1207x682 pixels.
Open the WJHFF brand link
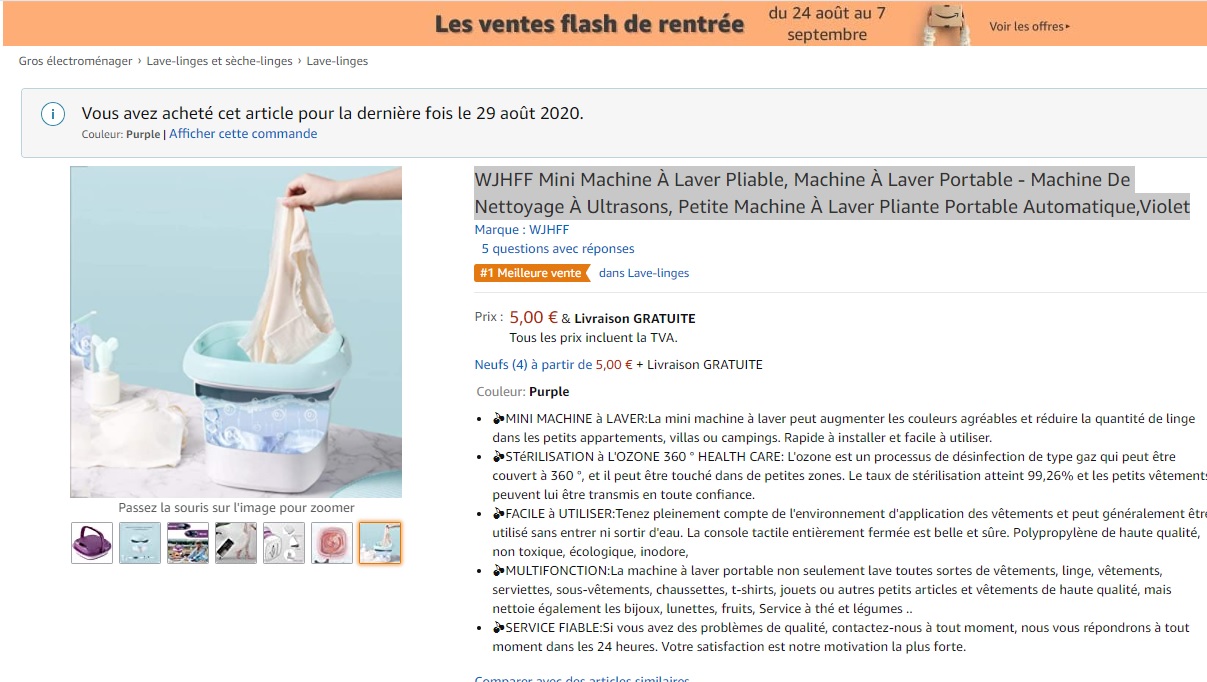coord(522,230)
